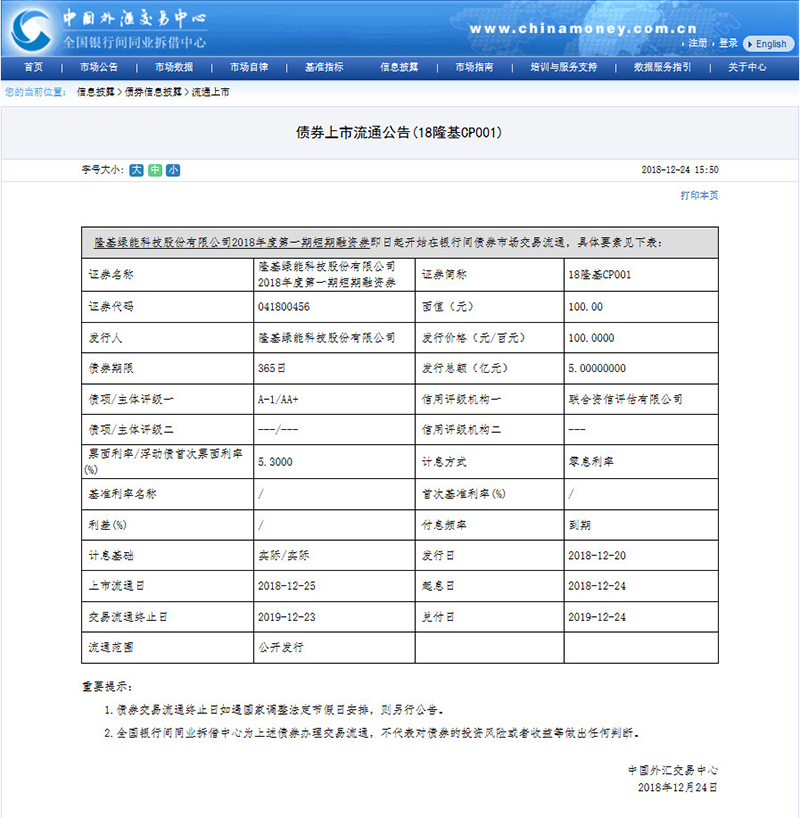Open the 信息披露 navigation menu
The width and height of the screenshot is (800, 818).
(x=399, y=67)
